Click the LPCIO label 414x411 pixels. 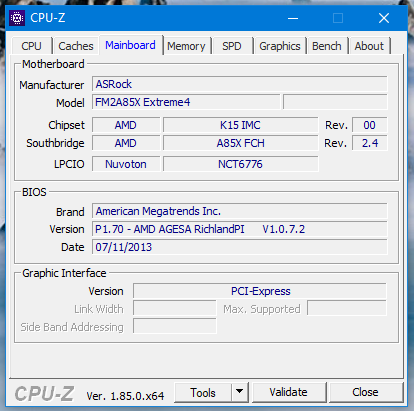click(69, 164)
